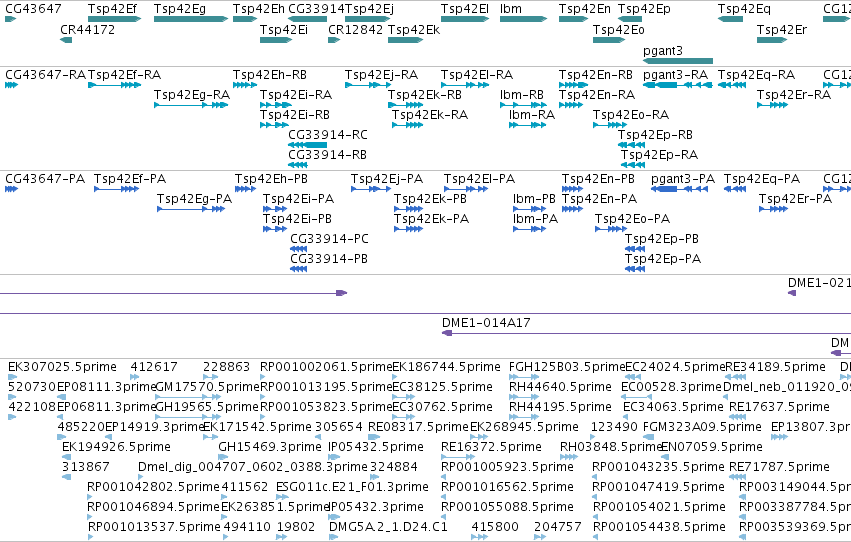Select BAC clone DME1-014A17 label

click(486, 323)
